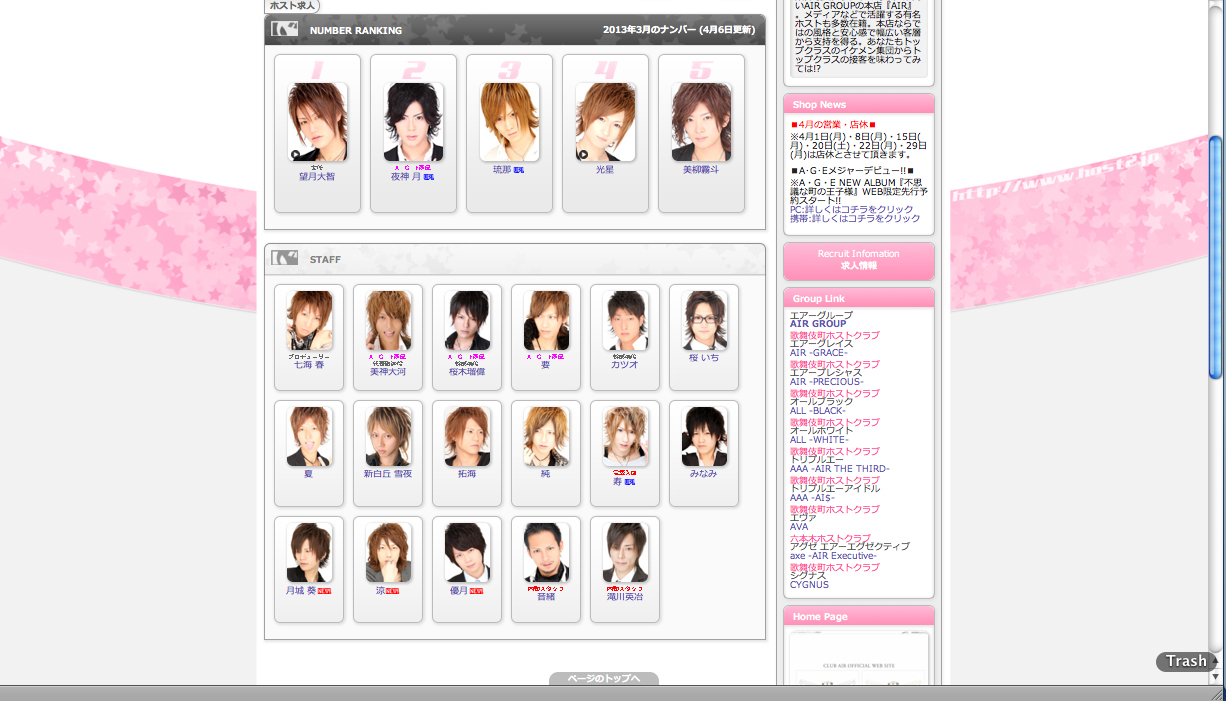Screen dimensions: 1226x701
Task: Click the blue badge icon beside 琉那
Action: pyautogui.click(x=519, y=170)
